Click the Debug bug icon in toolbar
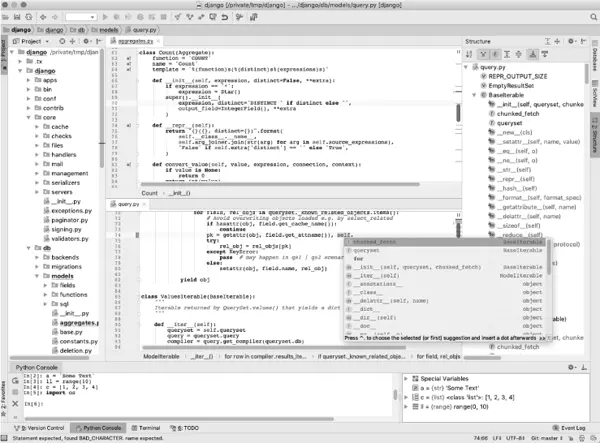 [116, 17]
